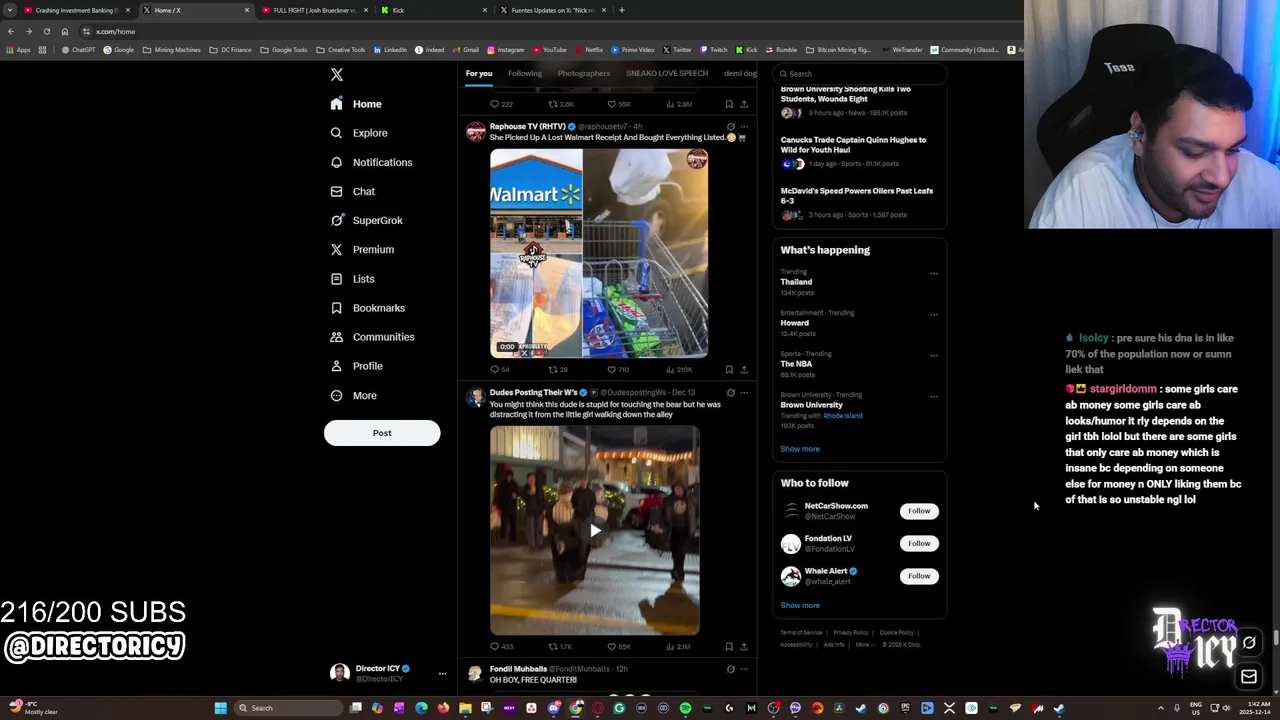Image resolution: width=1280 pixels, height=720 pixels.
Task: Like the Dudes Posting Their W's post
Action: point(619,646)
